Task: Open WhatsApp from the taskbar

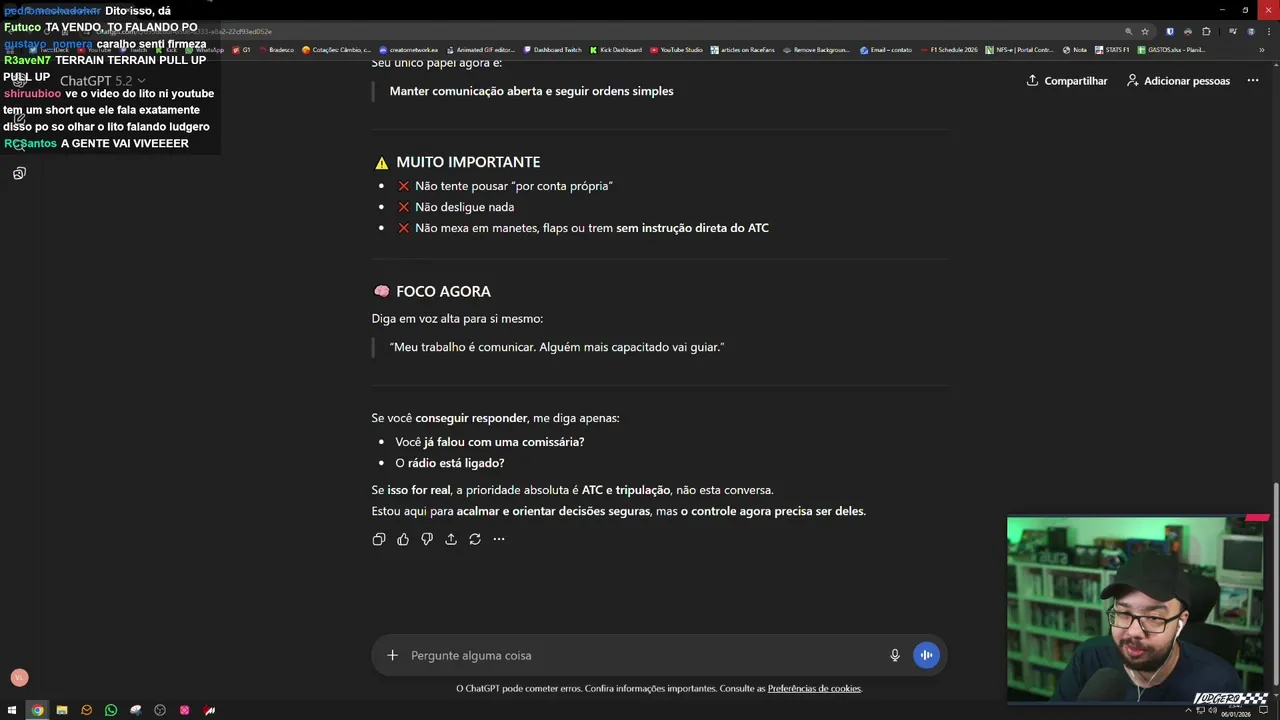Action: pyautogui.click(x=111, y=710)
